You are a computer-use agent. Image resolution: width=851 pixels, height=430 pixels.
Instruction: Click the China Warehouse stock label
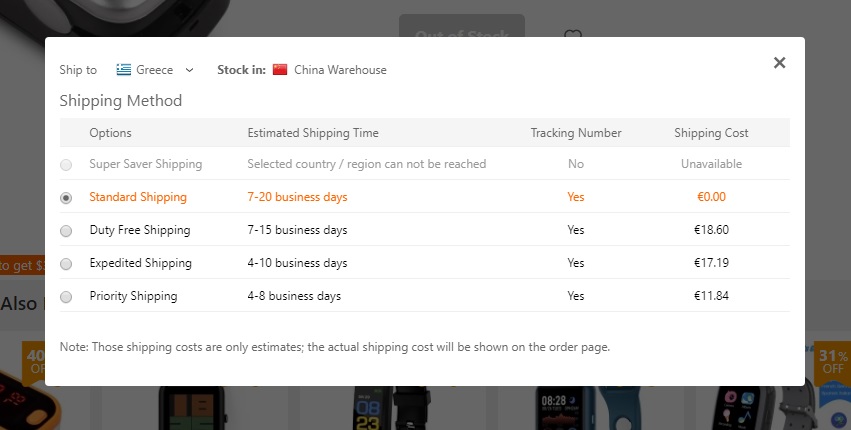(x=340, y=70)
